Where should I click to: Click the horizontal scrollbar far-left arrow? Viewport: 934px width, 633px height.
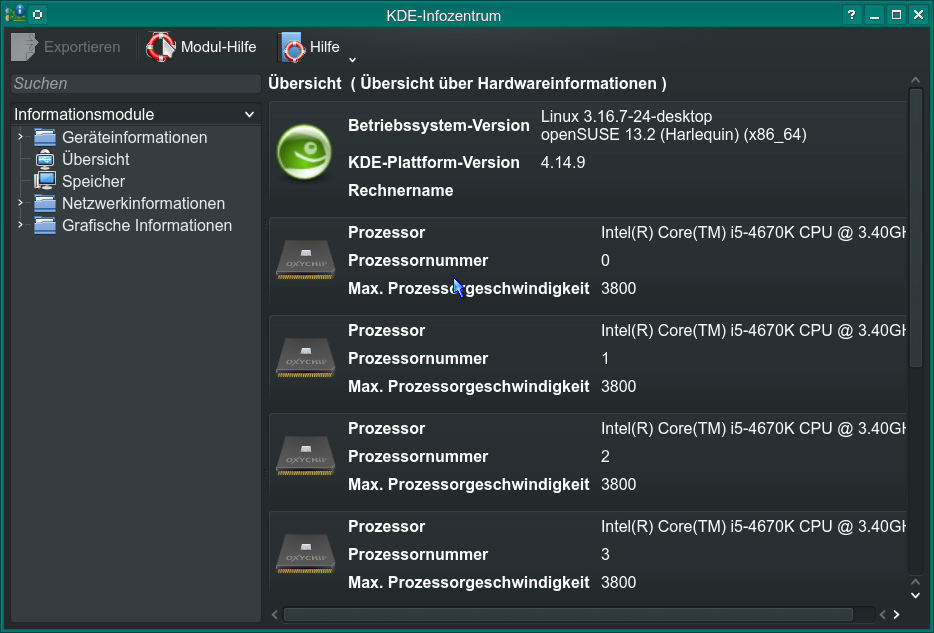(x=275, y=615)
